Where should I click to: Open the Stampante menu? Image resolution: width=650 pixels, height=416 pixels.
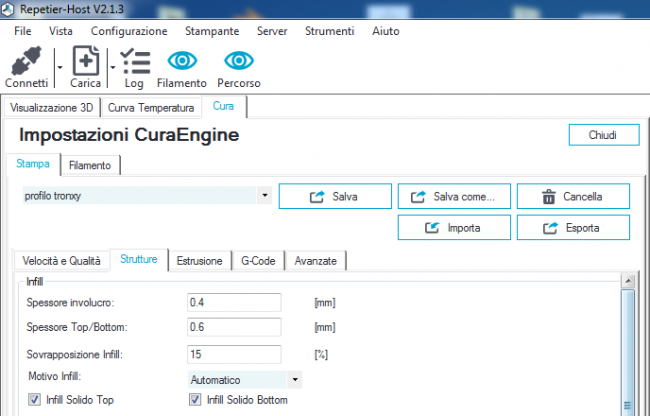(x=212, y=31)
